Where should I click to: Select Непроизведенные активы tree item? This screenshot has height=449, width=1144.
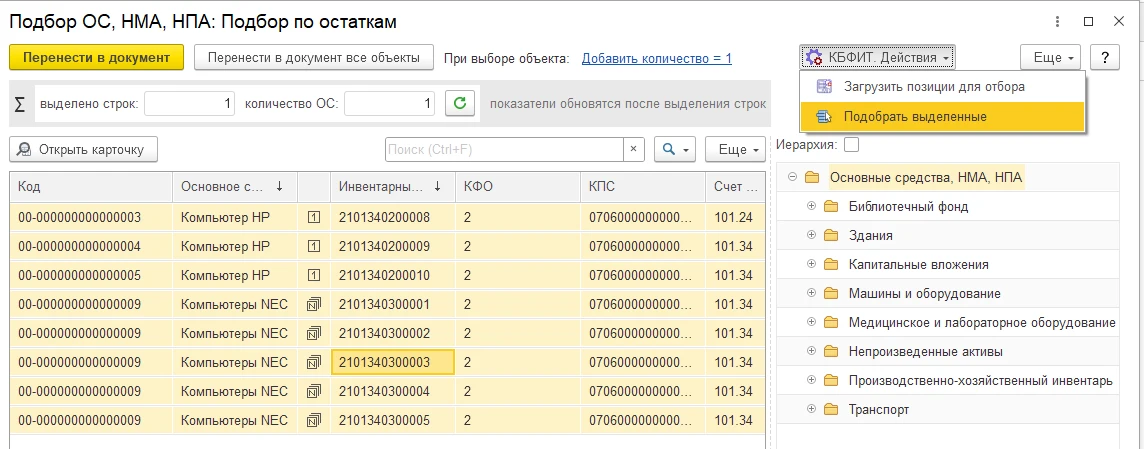pyautogui.click(x=925, y=351)
